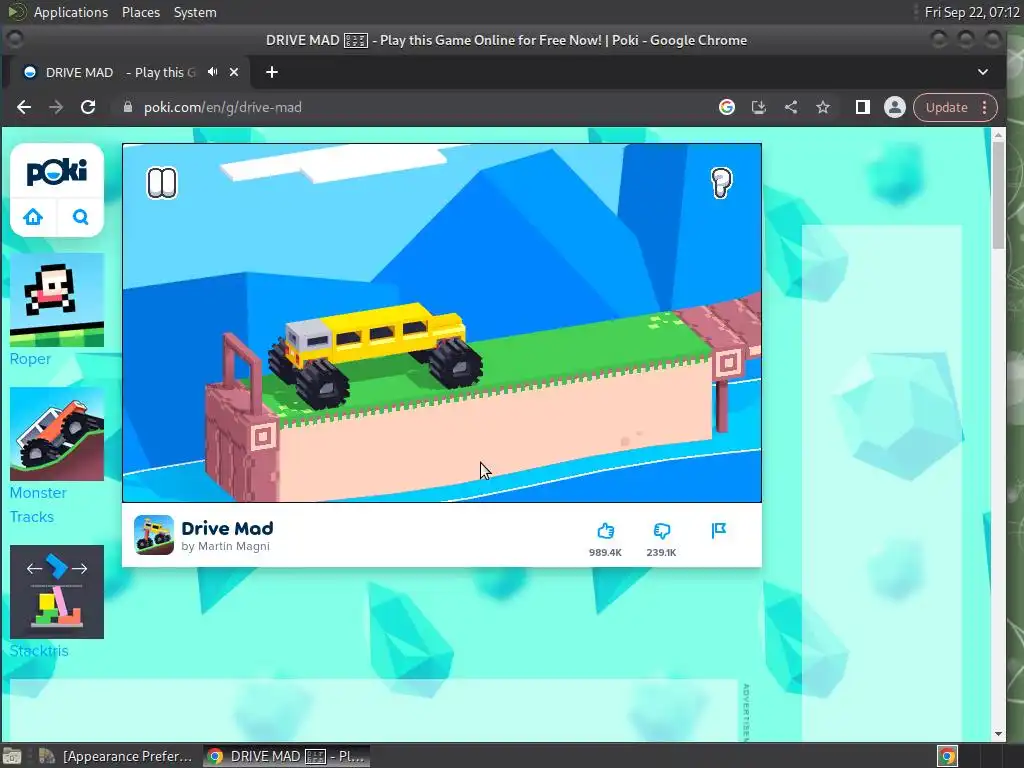Switch to Appearance Preferences taskbar window
This screenshot has width=1024, height=768.
coord(116,756)
